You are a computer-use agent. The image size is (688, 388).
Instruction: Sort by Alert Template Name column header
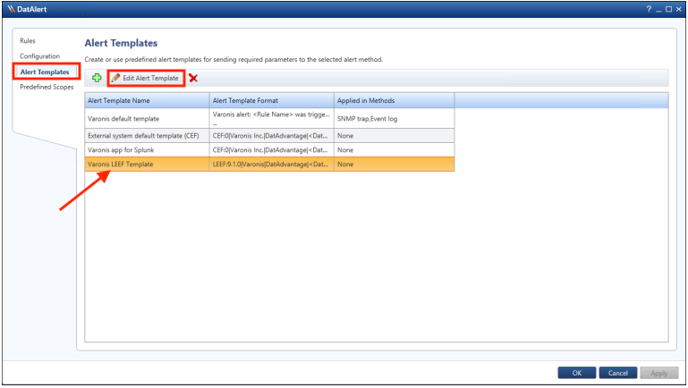point(147,101)
